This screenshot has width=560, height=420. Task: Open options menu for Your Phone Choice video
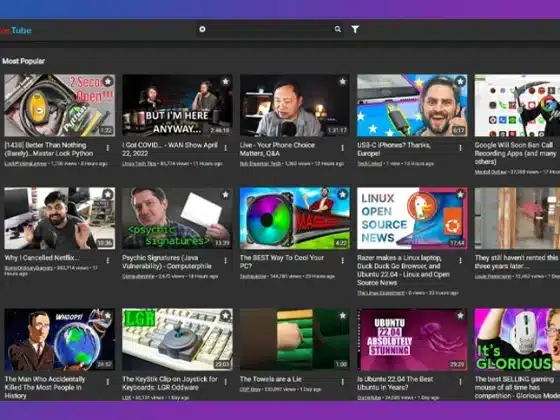click(x=342, y=148)
